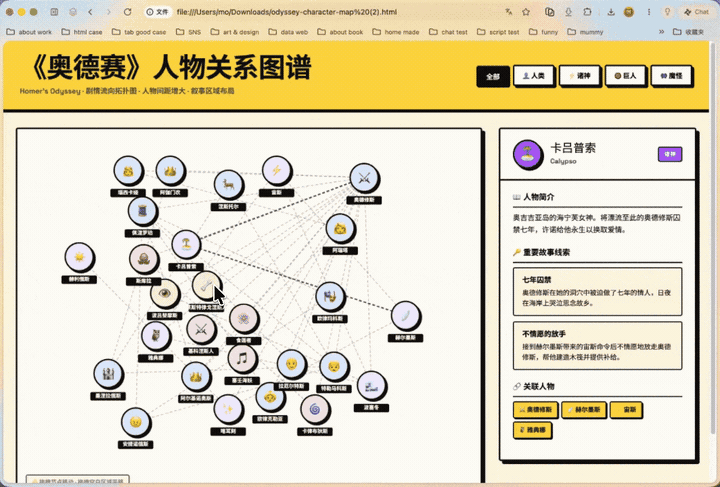The width and height of the screenshot is (720, 487).
Task: Click the translate page icon
Action: pyautogui.click(x=508, y=12)
